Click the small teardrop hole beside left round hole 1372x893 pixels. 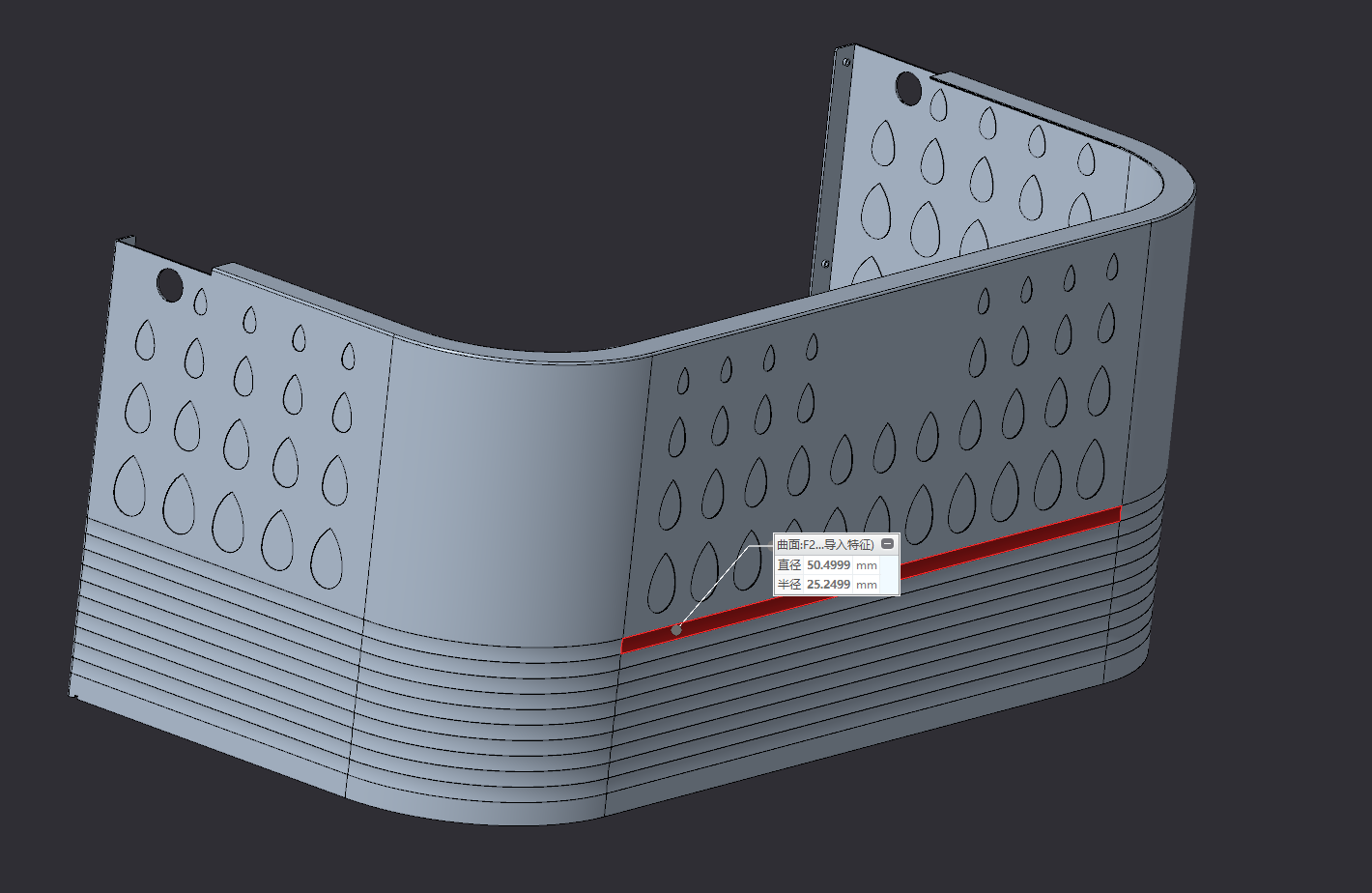coord(200,302)
